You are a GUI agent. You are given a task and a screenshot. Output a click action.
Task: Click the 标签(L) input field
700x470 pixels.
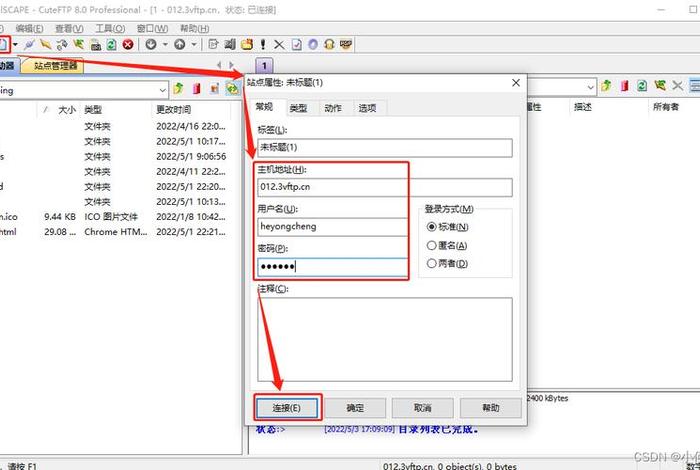tap(385, 148)
